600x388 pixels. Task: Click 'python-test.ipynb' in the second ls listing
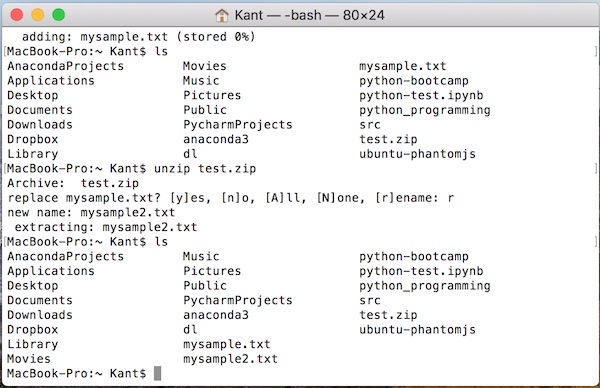(x=421, y=271)
